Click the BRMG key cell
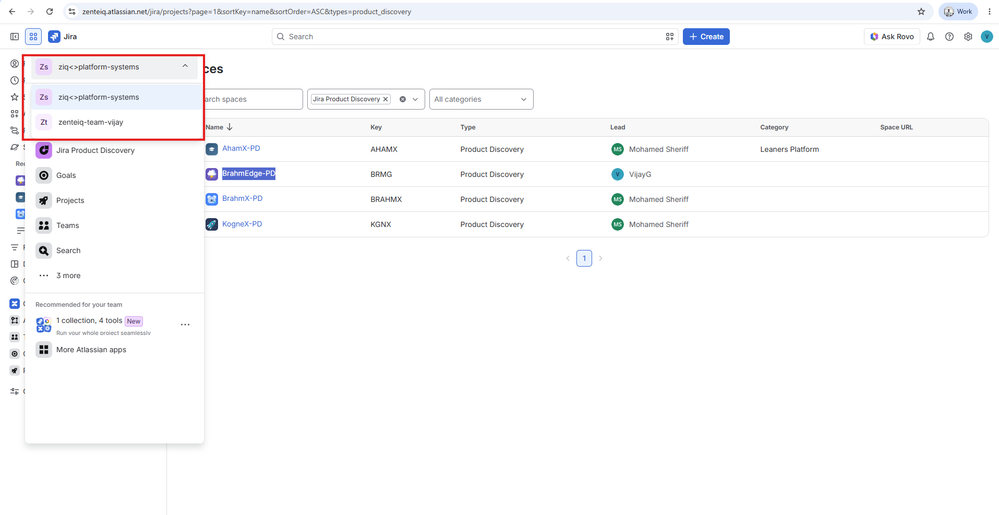This screenshot has height=515, width=999. (382, 174)
